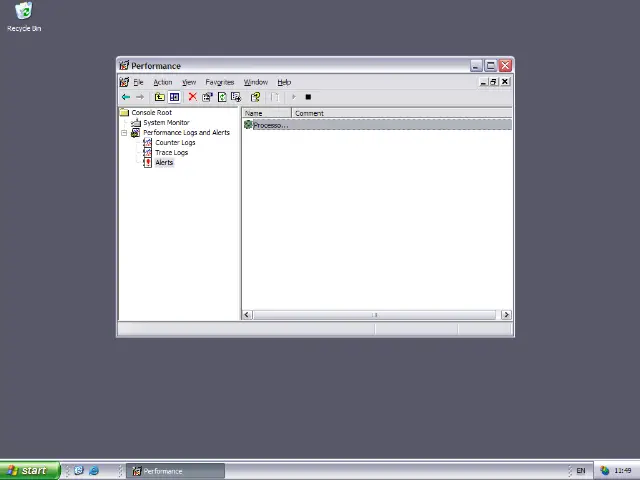
Task: Open the Favorites menu
Action: pos(219,82)
